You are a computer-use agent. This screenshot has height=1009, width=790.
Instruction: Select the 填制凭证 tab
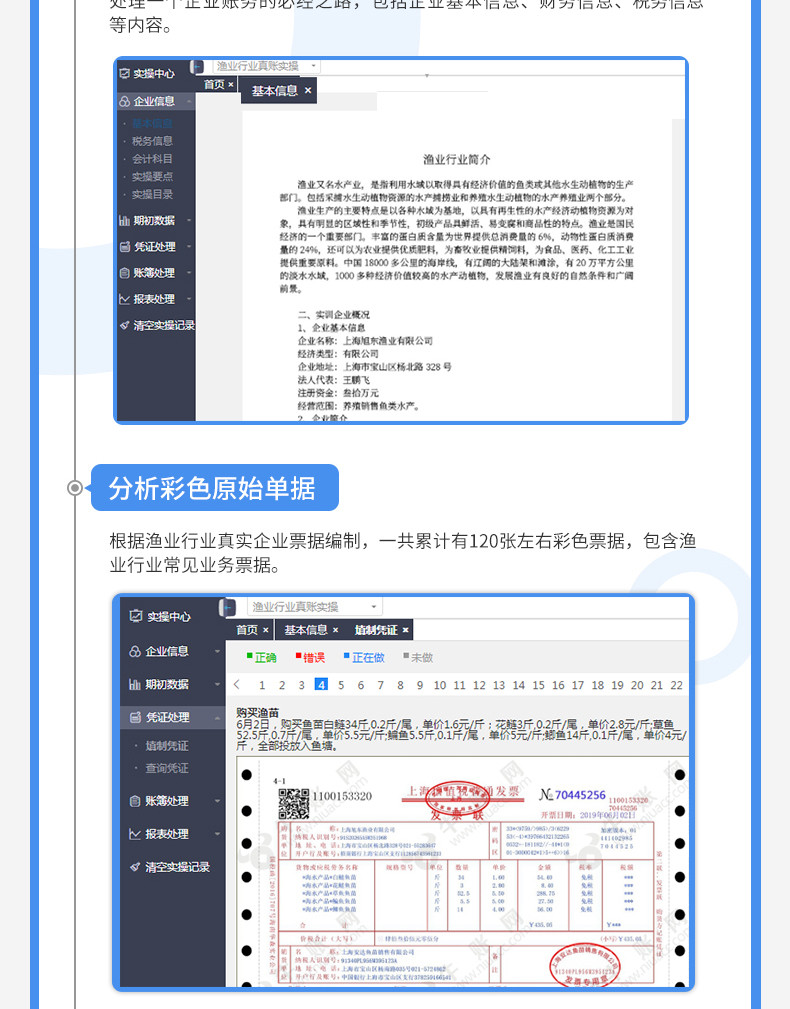click(x=376, y=630)
